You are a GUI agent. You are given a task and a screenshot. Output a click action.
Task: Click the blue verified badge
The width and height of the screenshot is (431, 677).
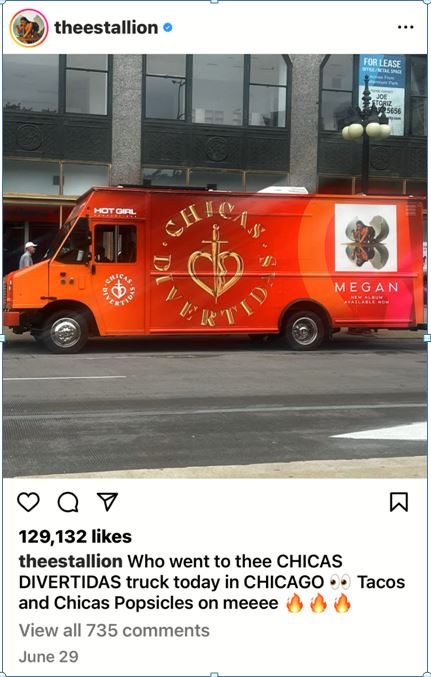click(x=168, y=27)
